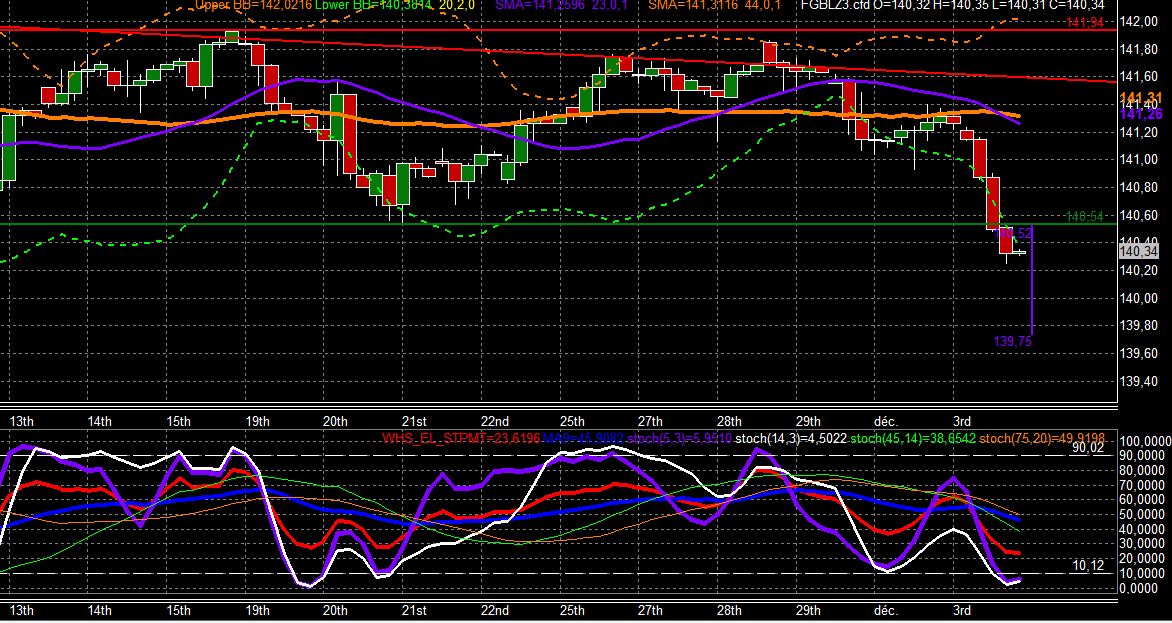Click the highlighted current price box '140,34'

[1139, 252]
